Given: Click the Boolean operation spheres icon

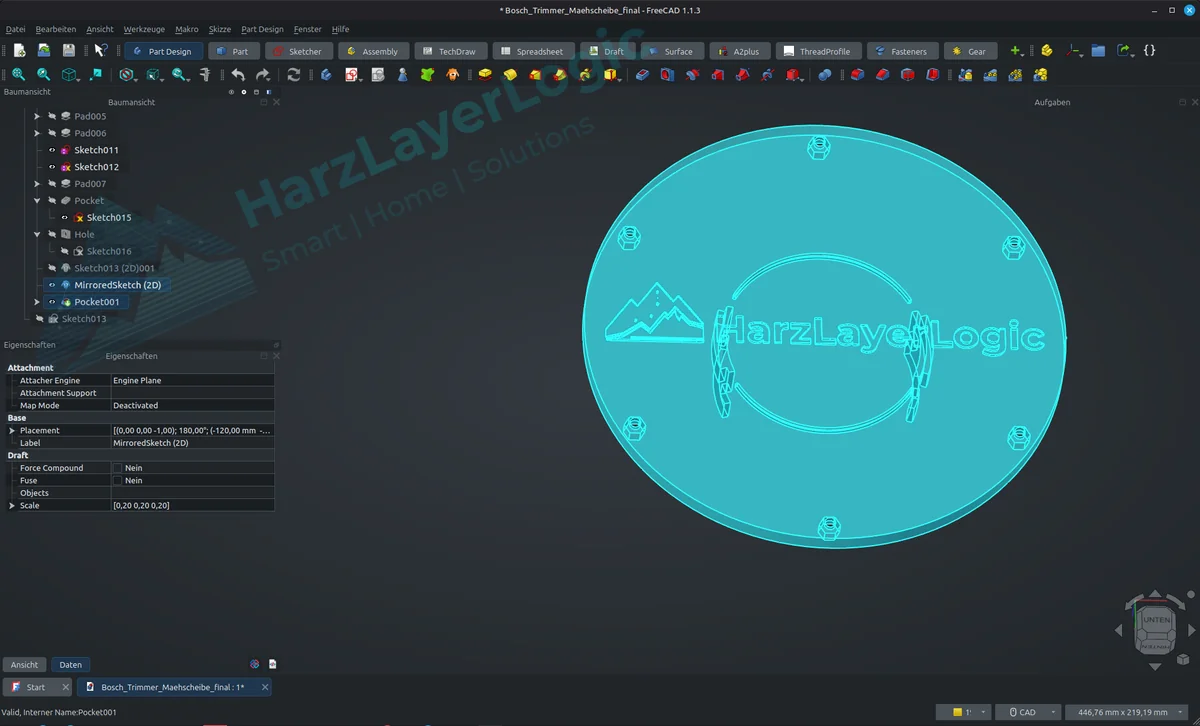Looking at the screenshot, I should 825,75.
